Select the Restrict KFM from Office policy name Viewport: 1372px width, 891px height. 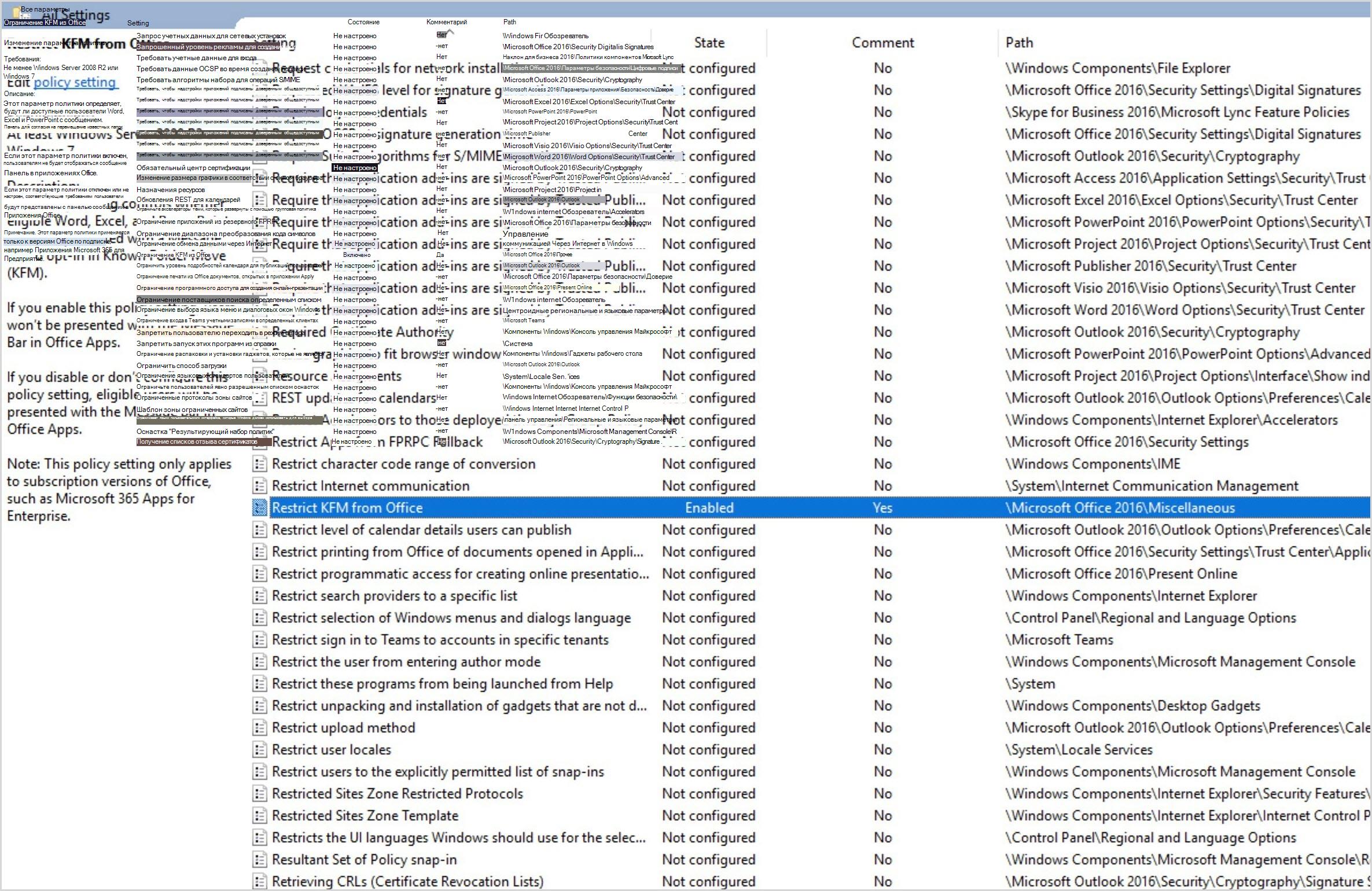point(347,508)
